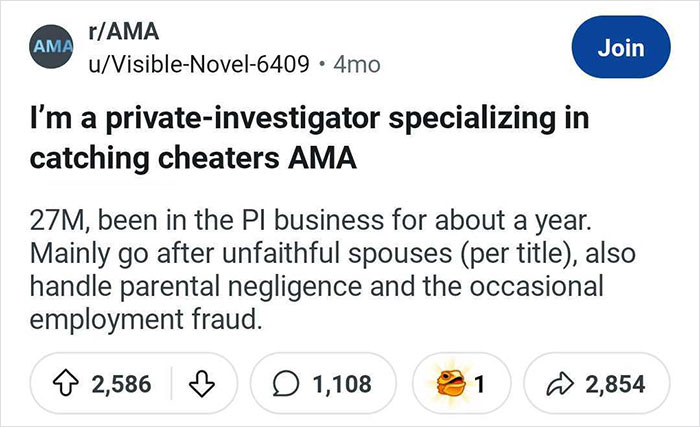The image size is (700, 427).
Task: Click the 4mo post timestamp
Action: point(354,63)
